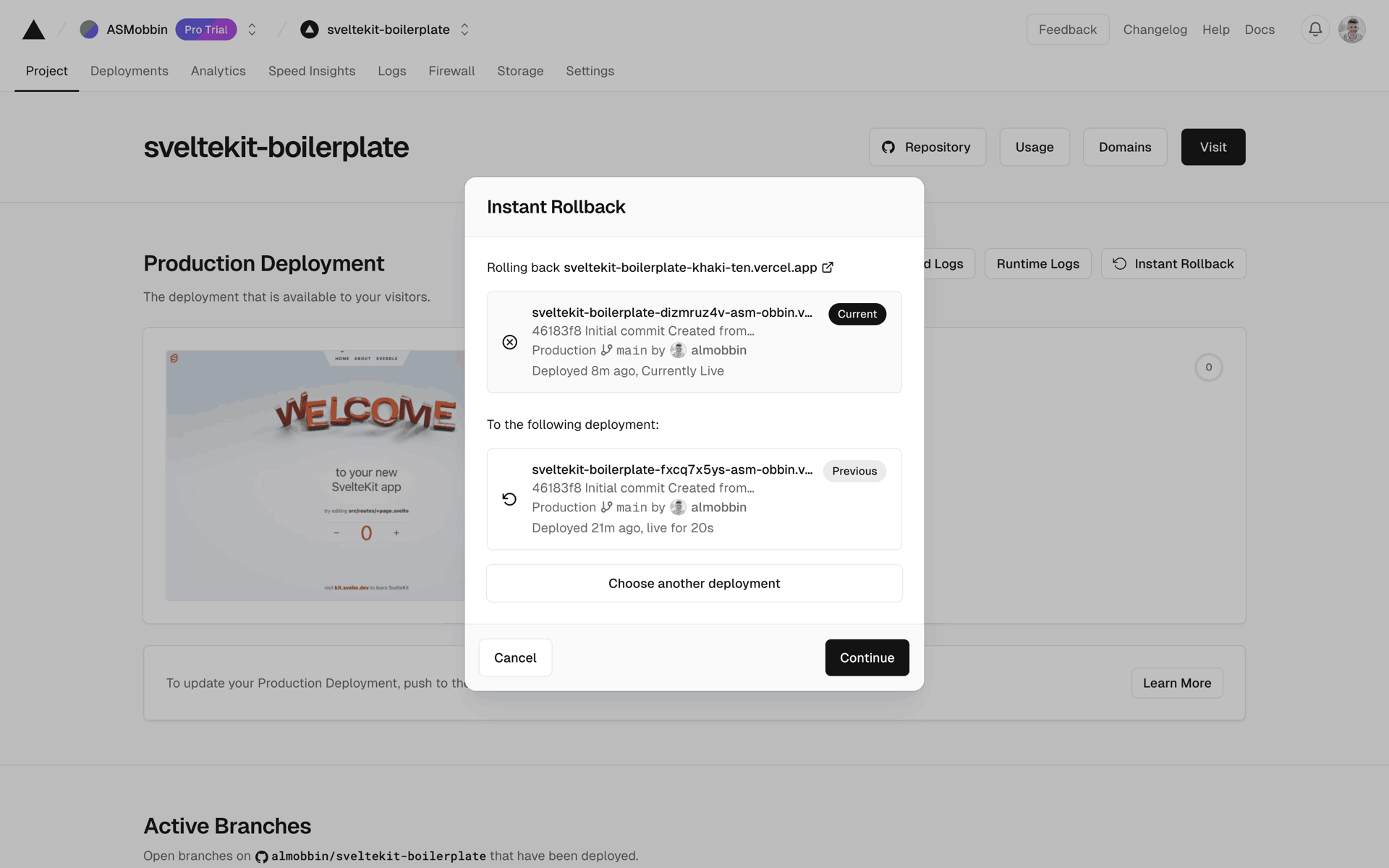Click the black Visit button
The height and width of the screenshot is (868, 1389).
1213,147
